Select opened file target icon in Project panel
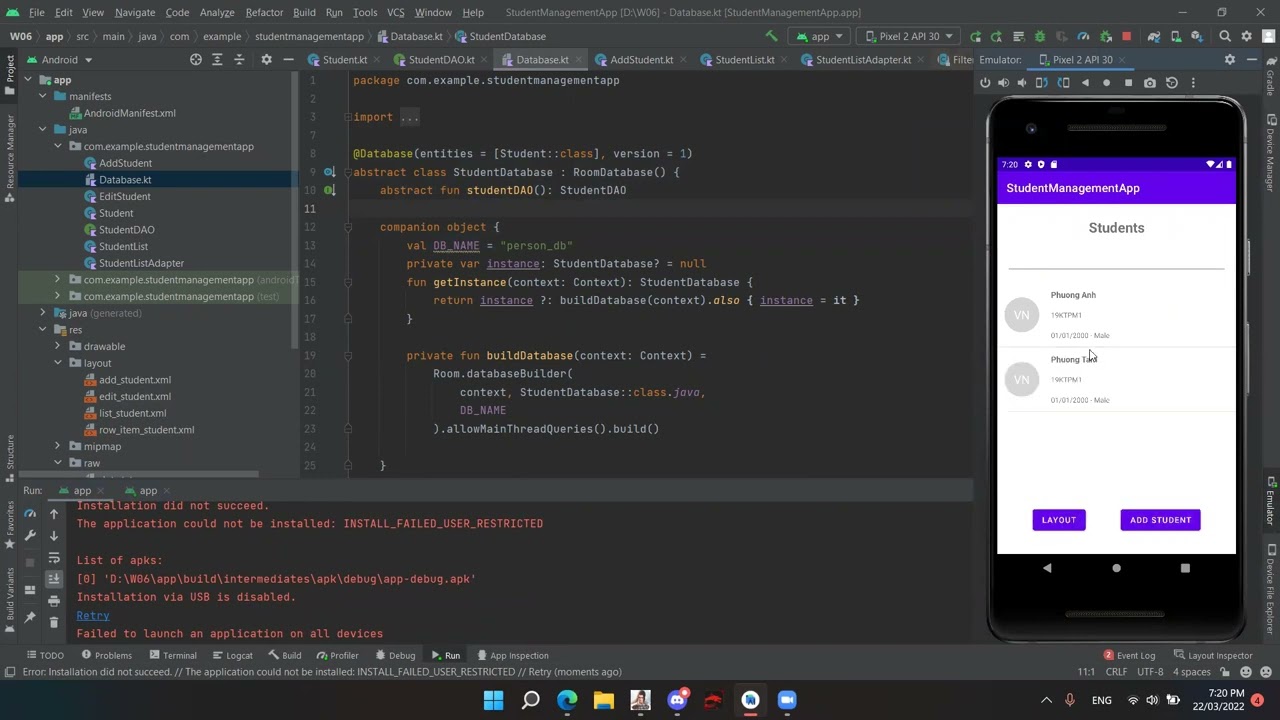Screen dimensions: 1280x720 click(196, 60)
